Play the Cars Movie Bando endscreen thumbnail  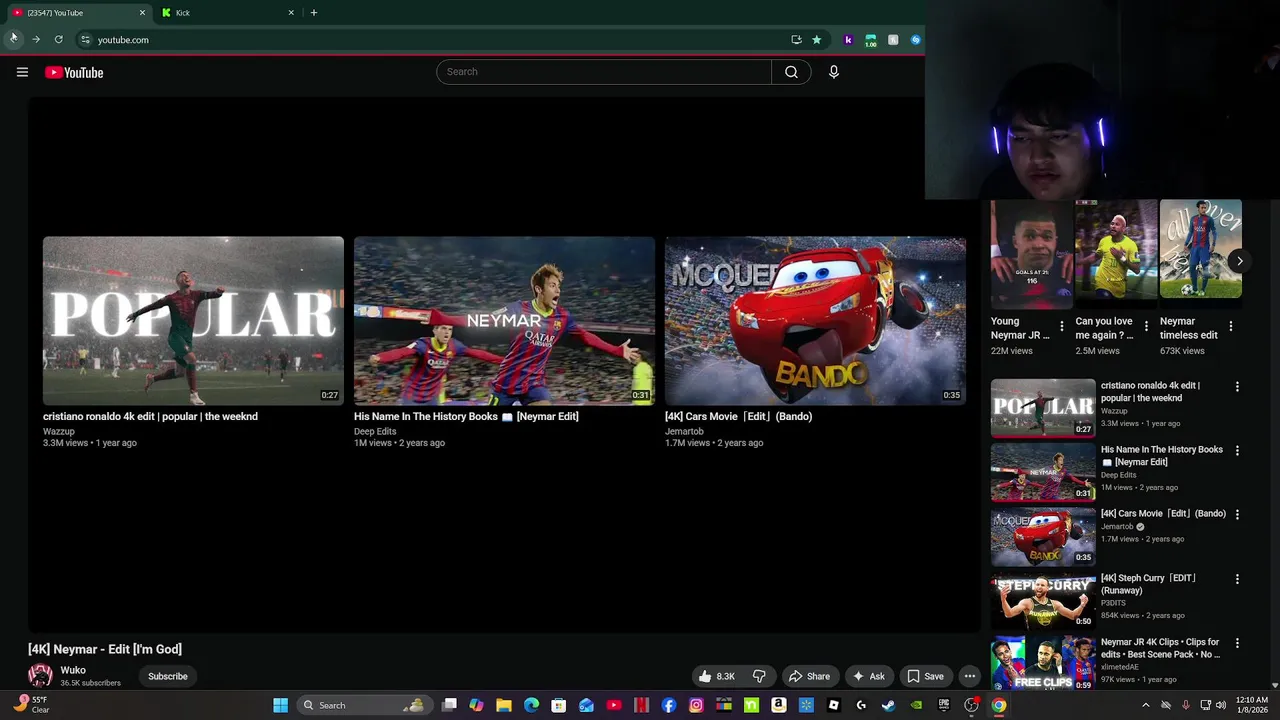click(815, 320)
